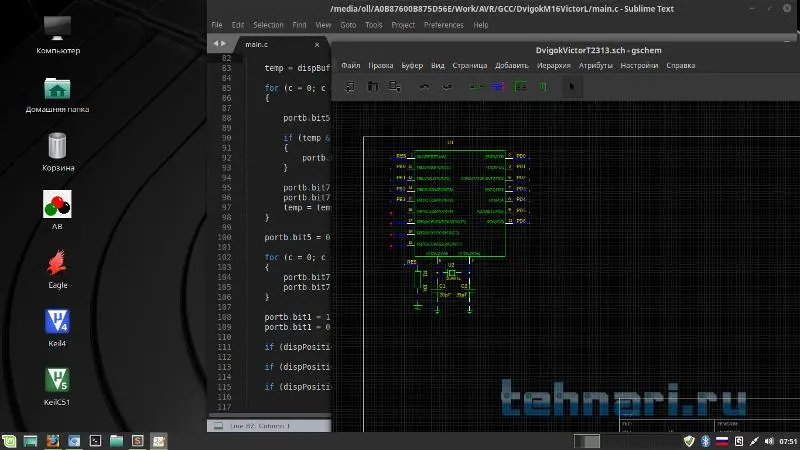This screenshot has width=800, height=450.
Task: Open the Edit menu in Sublime Text
Action: (238, 25)
